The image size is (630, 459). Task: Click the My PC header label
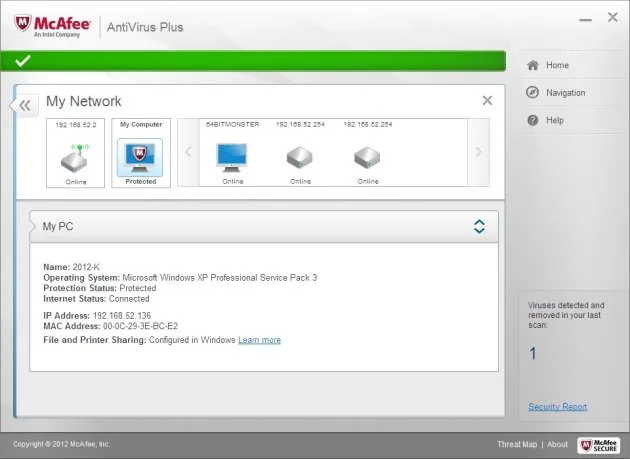click(x=58, y=226)
